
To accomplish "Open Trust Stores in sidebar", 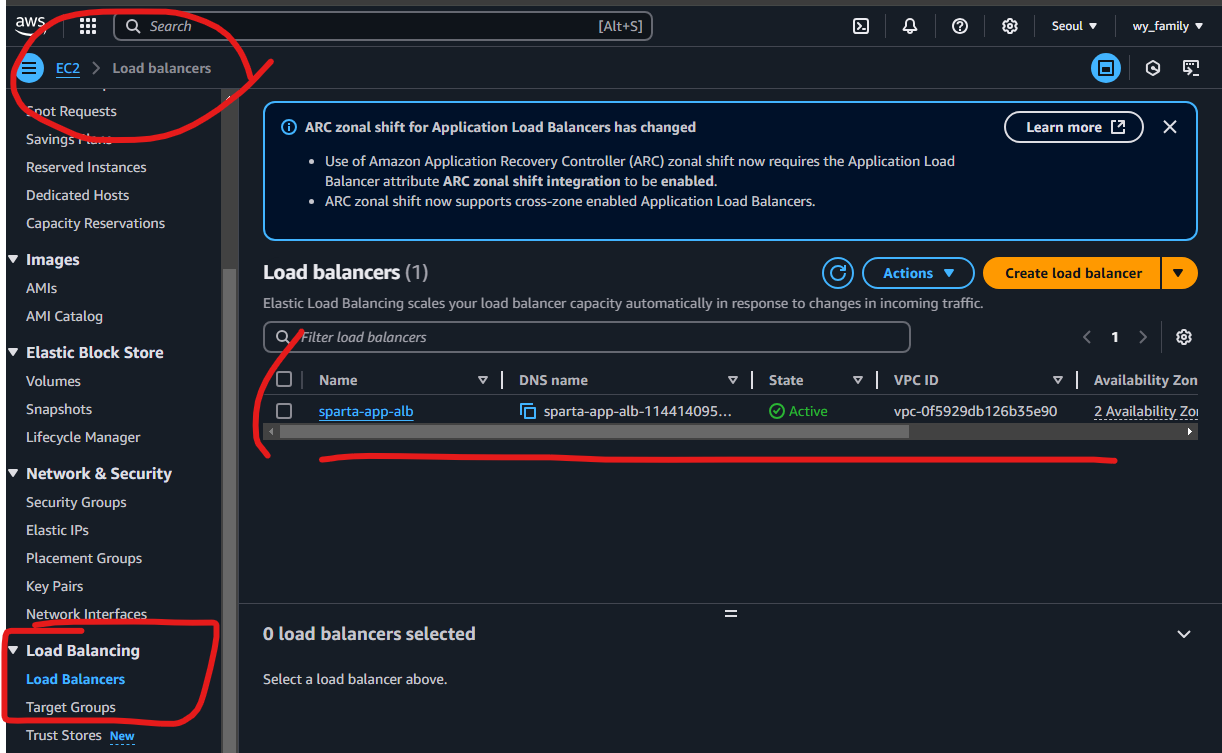I will 64,735.
